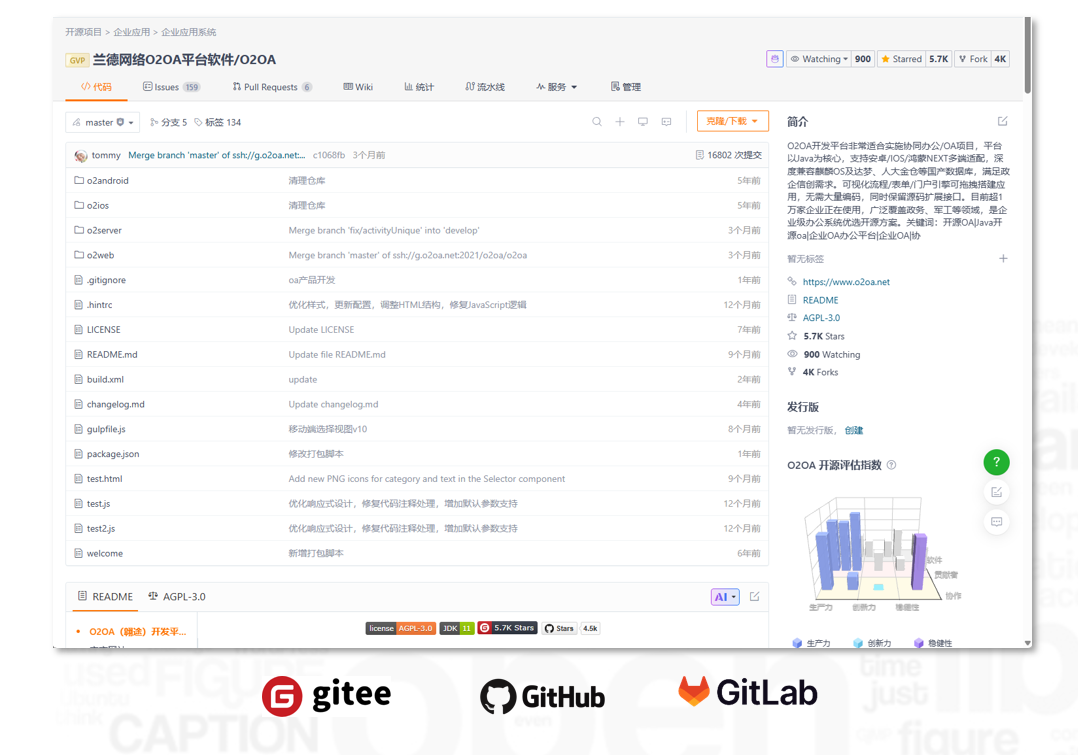Click the edit icon beside 简介
This screenshot has height=755, width=1078.
click(1002, 122)
